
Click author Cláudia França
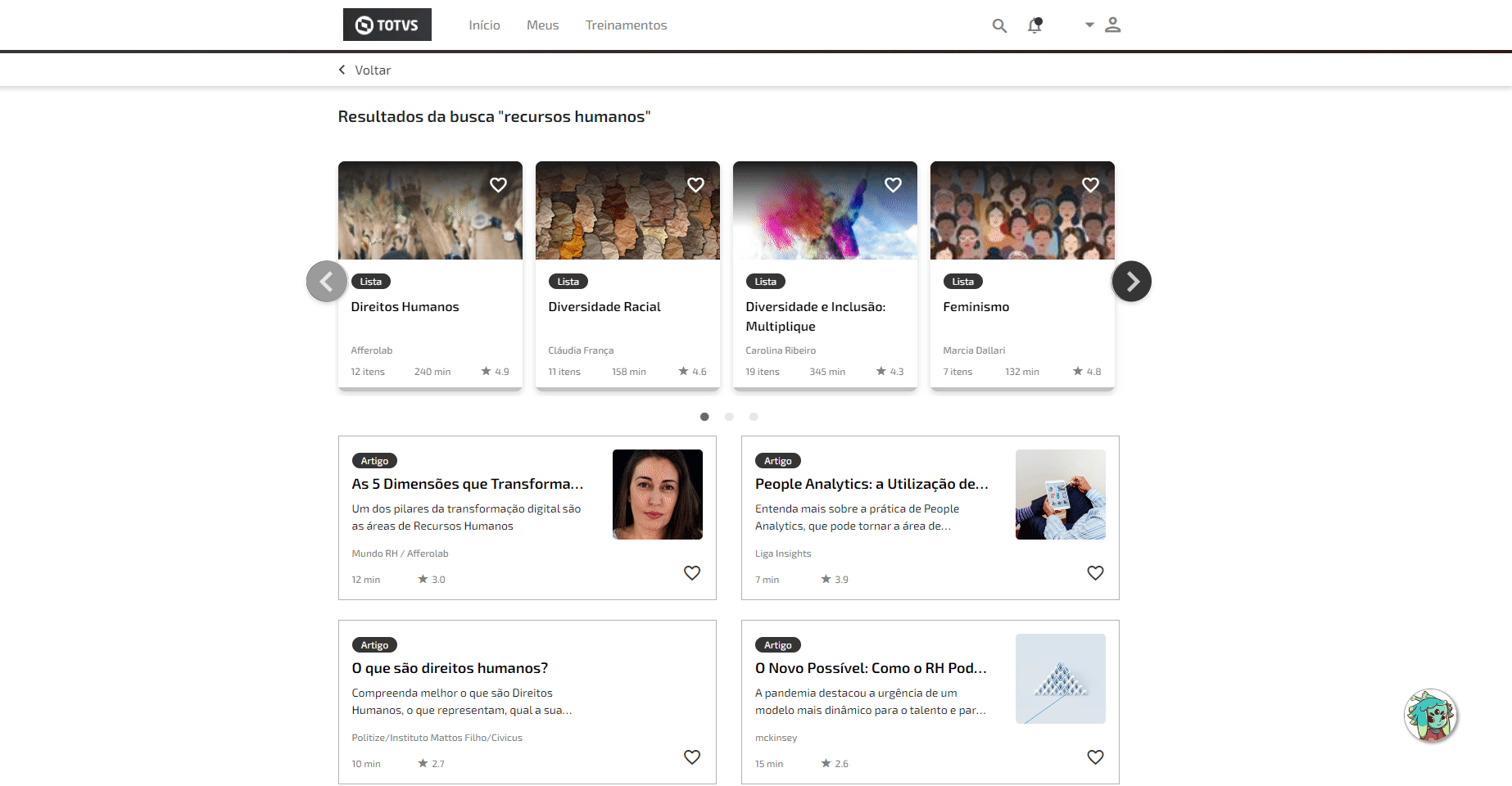581,350
